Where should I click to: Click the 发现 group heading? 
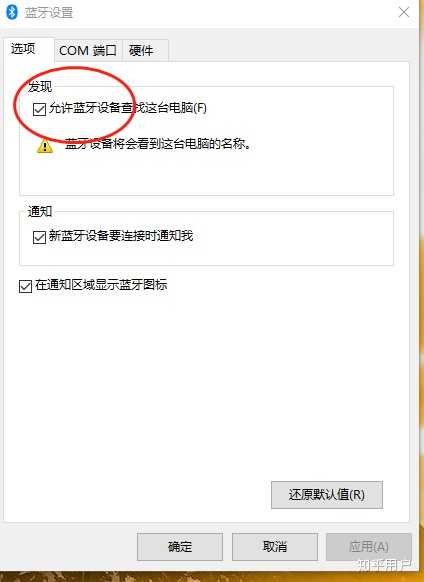[40, 87]
